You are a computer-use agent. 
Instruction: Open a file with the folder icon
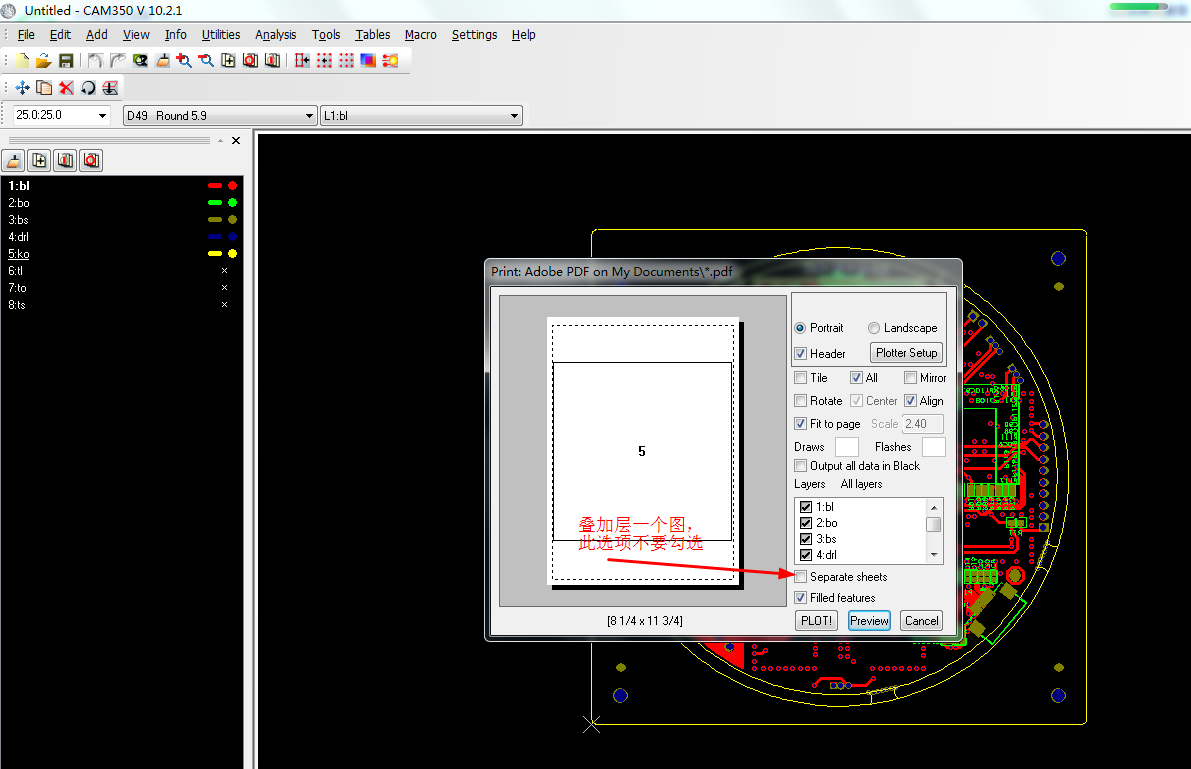pyautogui.click(x=44, y=61)
